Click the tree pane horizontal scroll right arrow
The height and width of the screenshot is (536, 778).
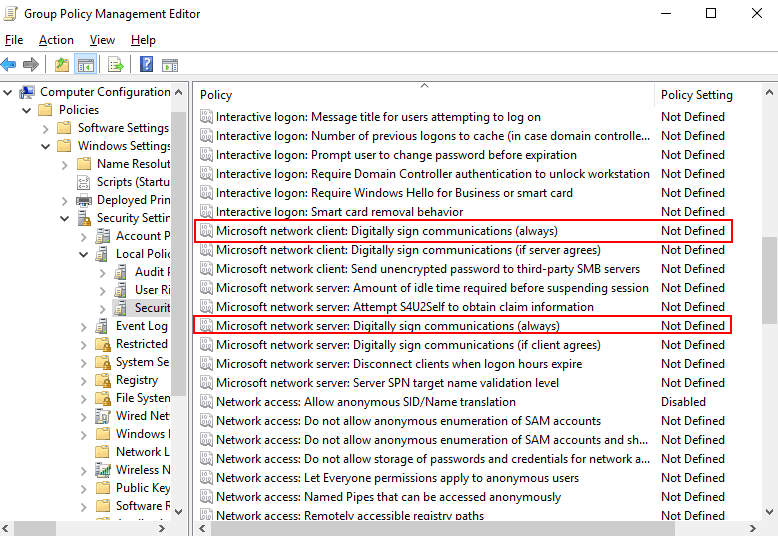tap(162, 529)
